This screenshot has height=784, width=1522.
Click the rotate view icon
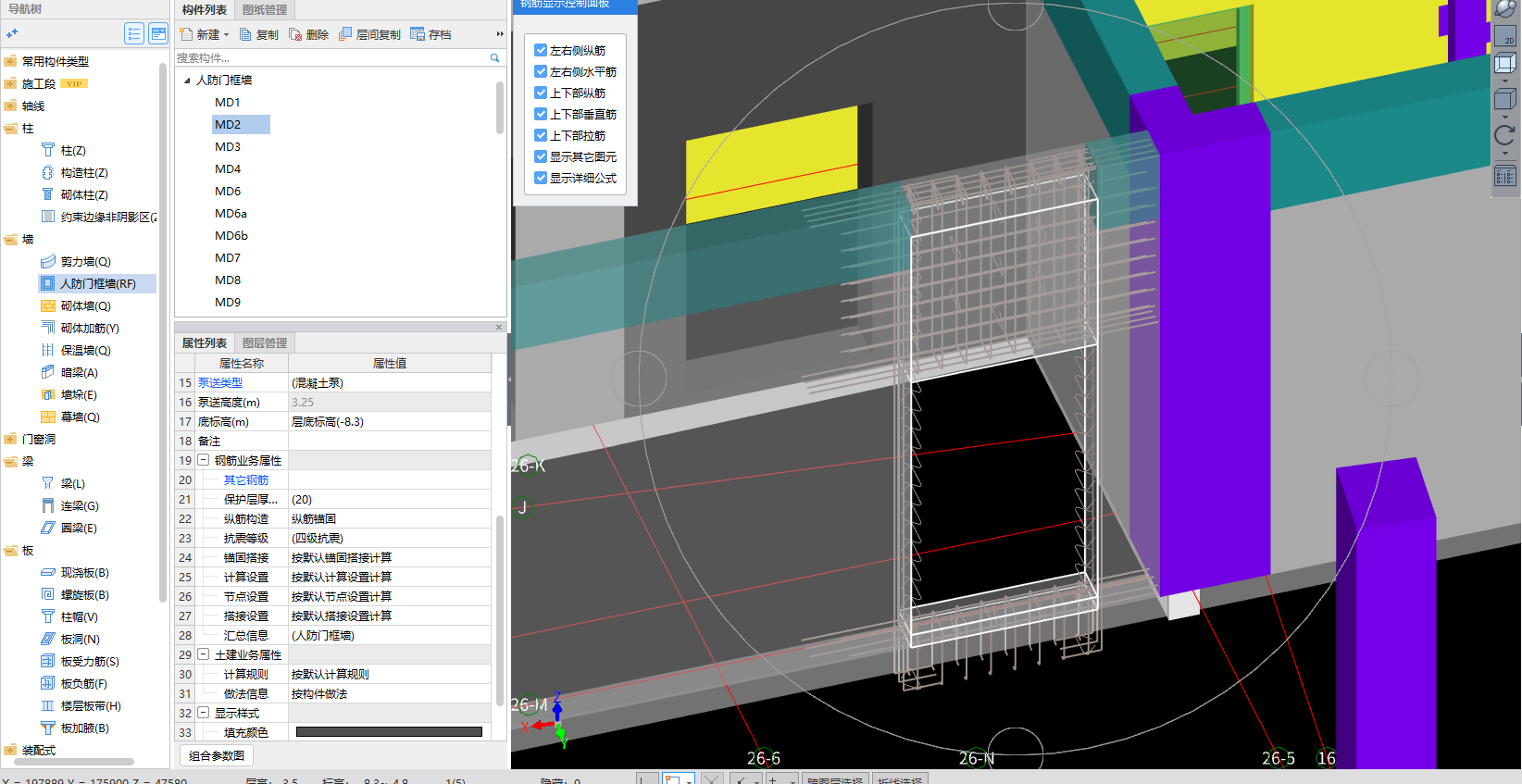[1505, 135]
